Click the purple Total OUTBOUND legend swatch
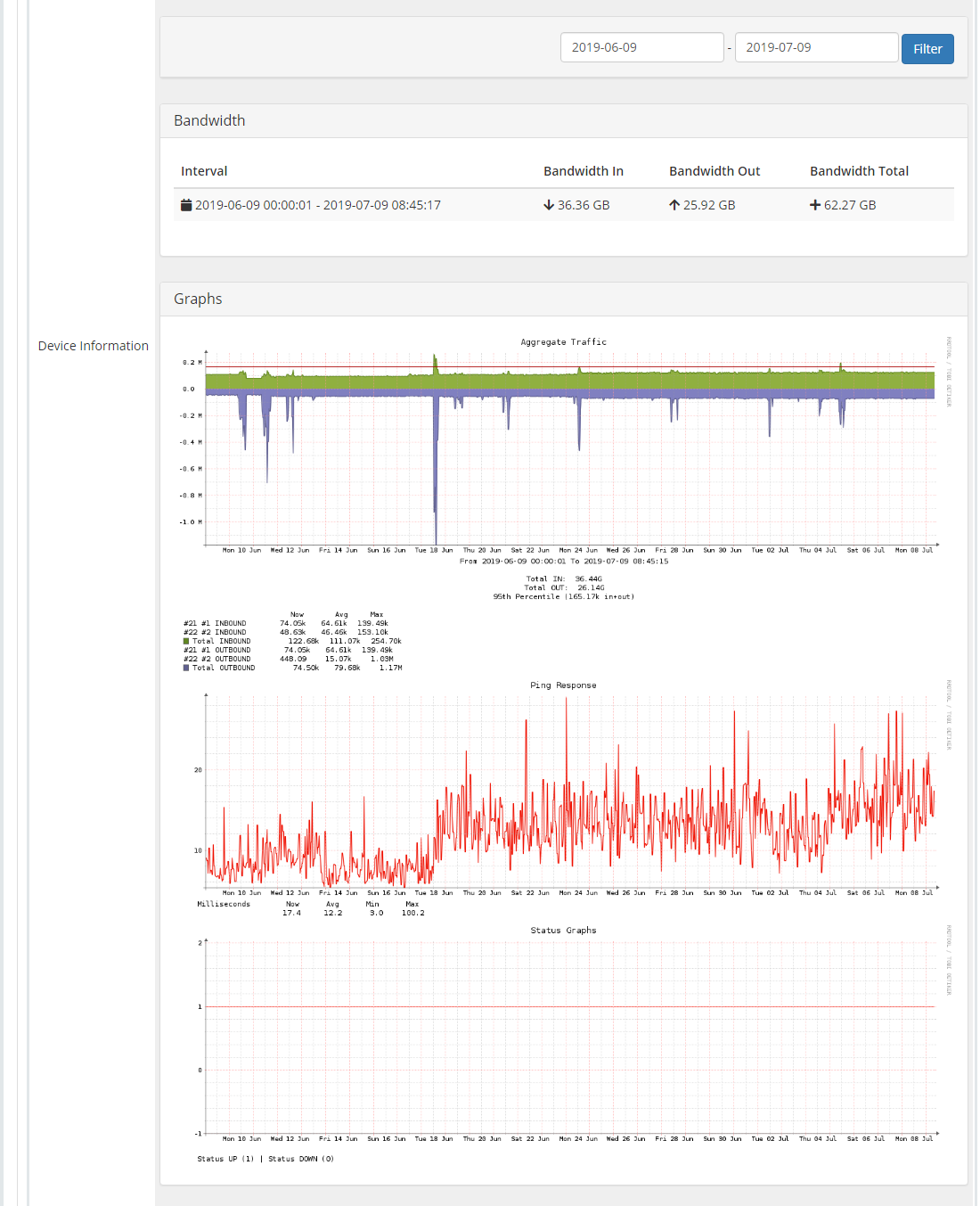 (x=186, y=668)
